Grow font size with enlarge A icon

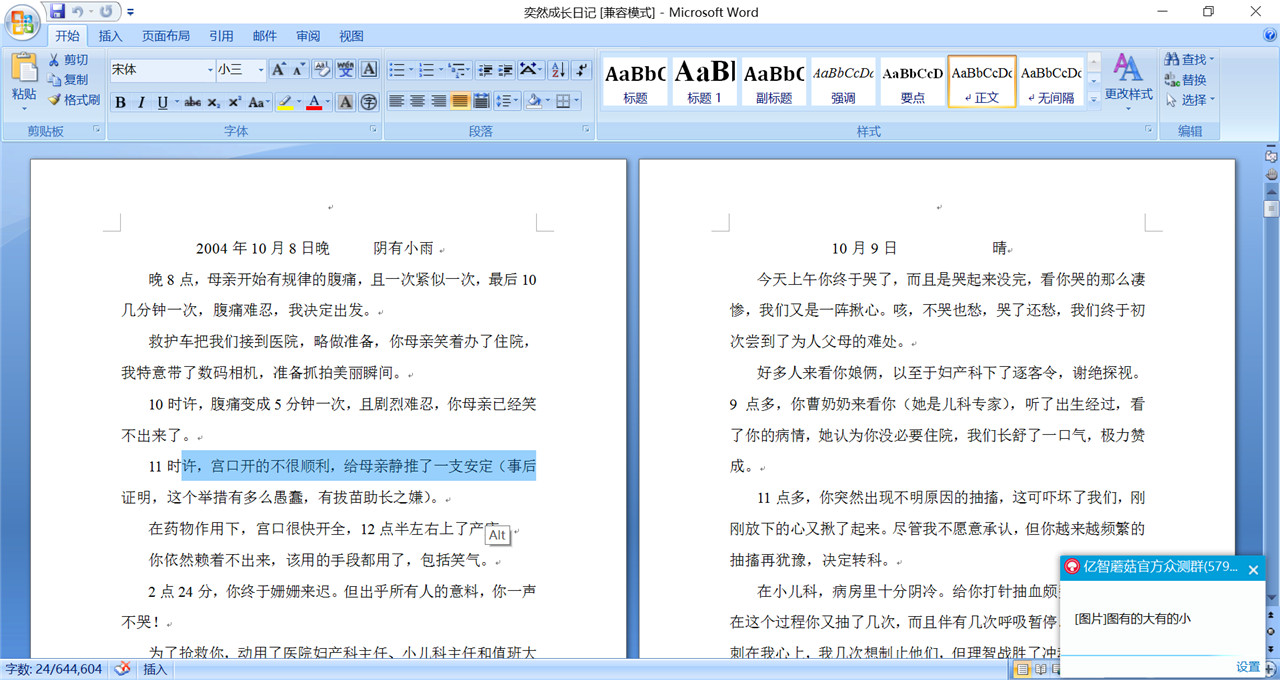278,70
